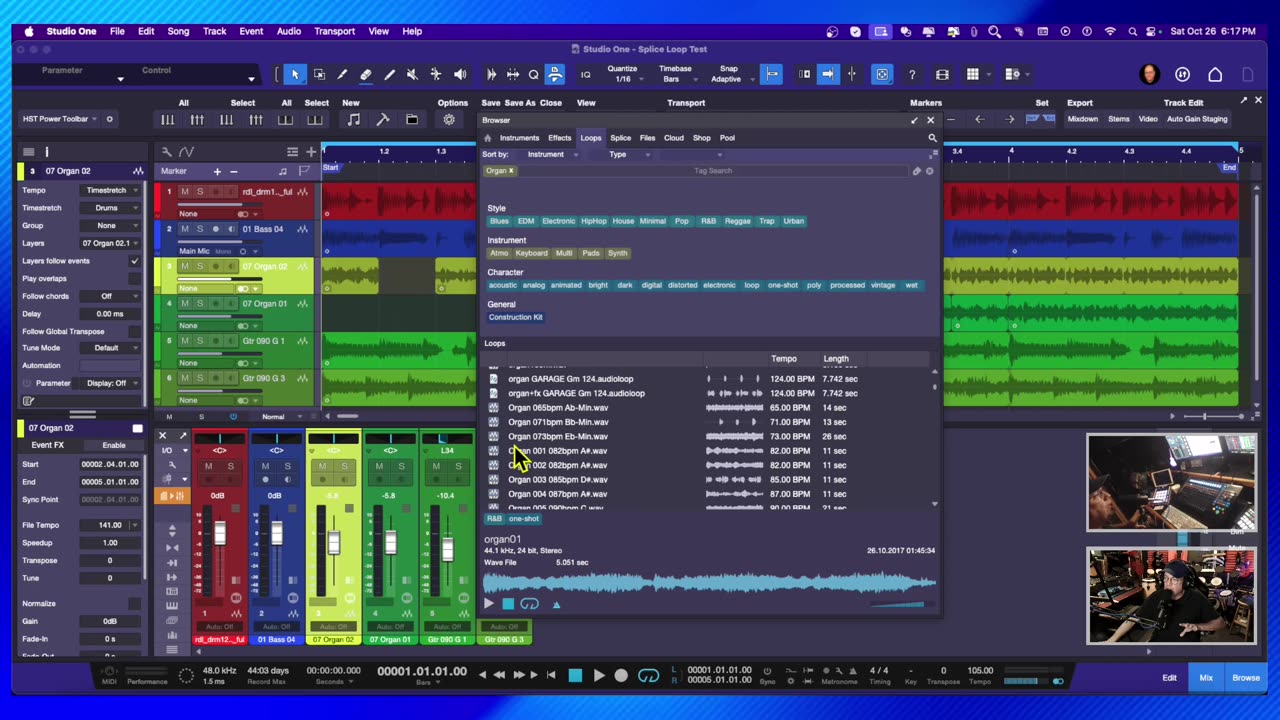Screen dimensions: 1280x720
Task: Mute the 01 Bass 04 track
Action: pos(184,229)
